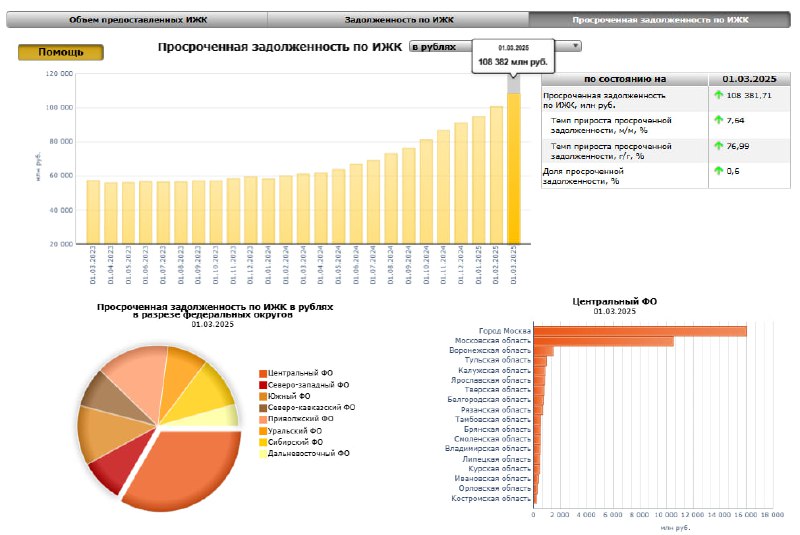Click the bar for 01.03.2025

click(x=514, y=168)
